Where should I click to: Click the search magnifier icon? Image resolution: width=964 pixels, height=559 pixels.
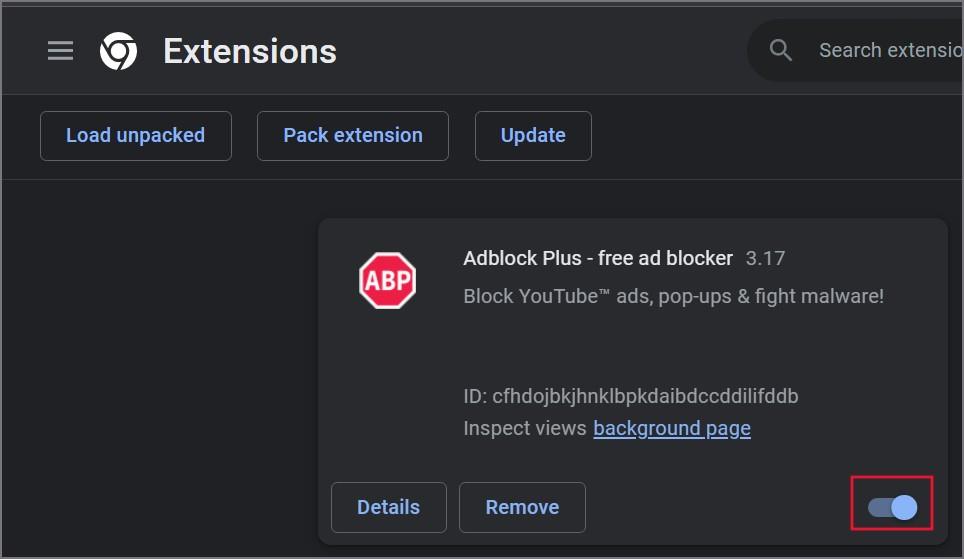(x=780, y=50)
